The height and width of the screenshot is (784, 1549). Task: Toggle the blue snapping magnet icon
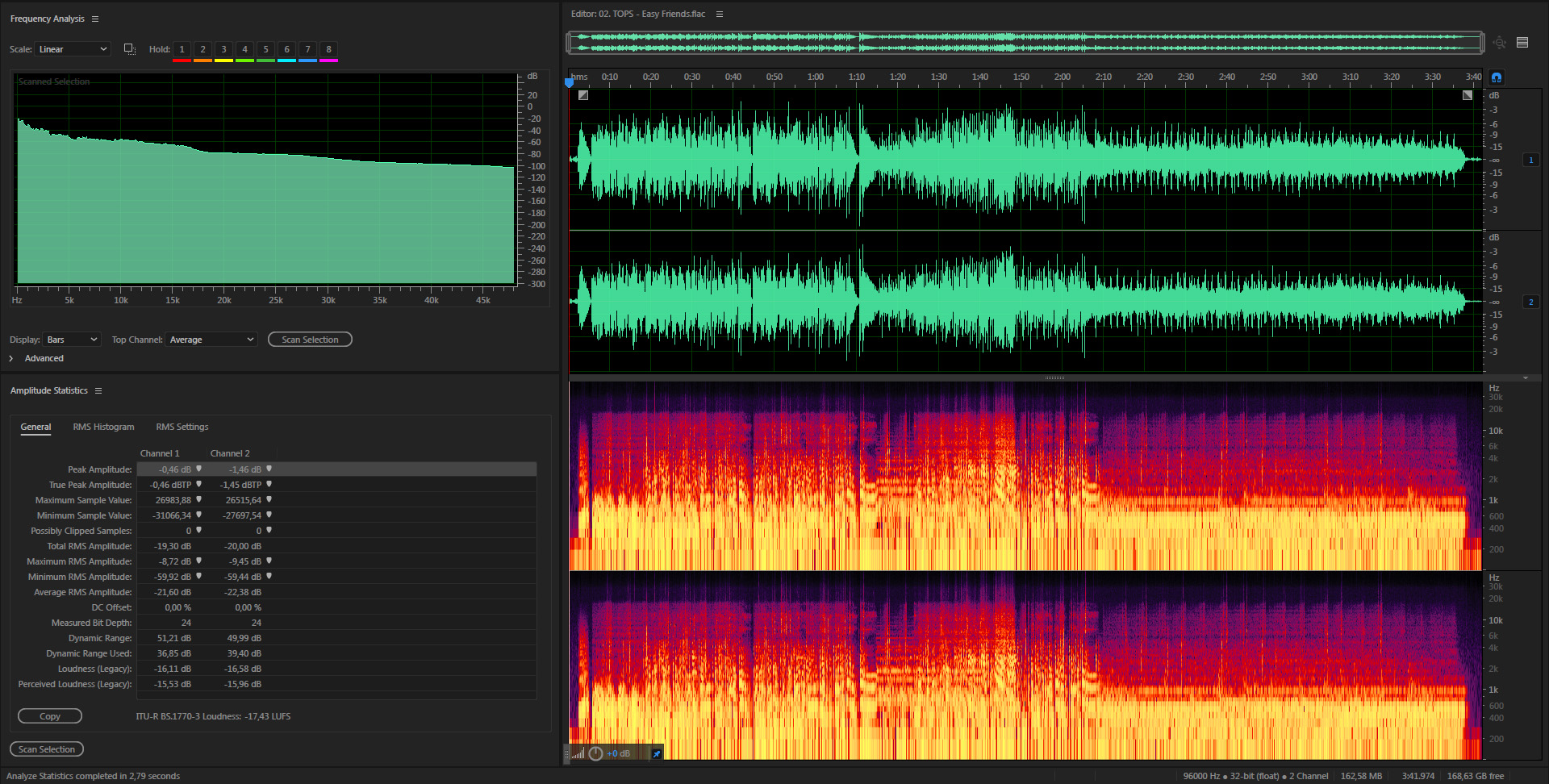coord(1497,77)
